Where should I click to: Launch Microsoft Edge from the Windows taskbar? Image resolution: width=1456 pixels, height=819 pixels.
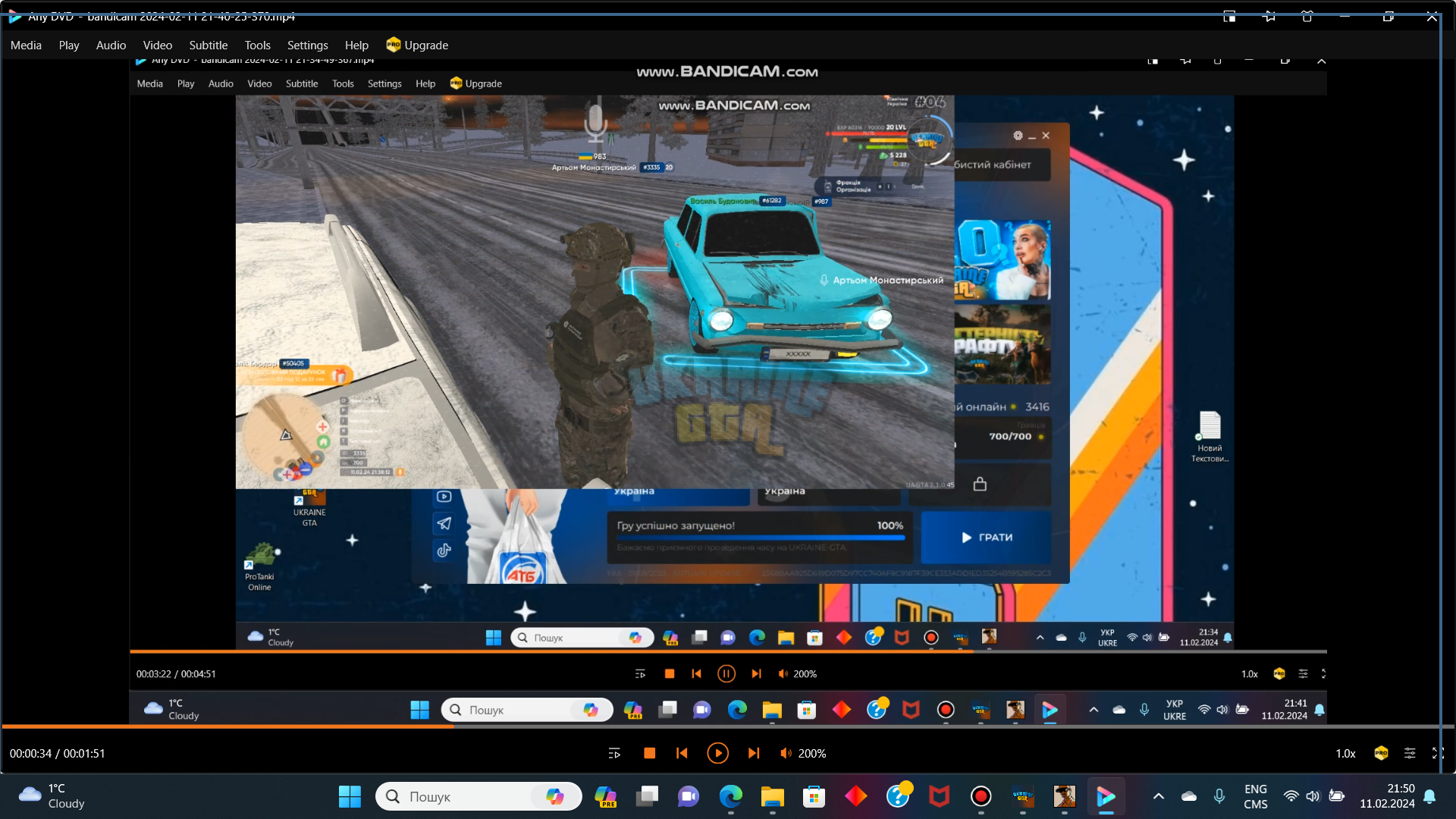(731, 796)
